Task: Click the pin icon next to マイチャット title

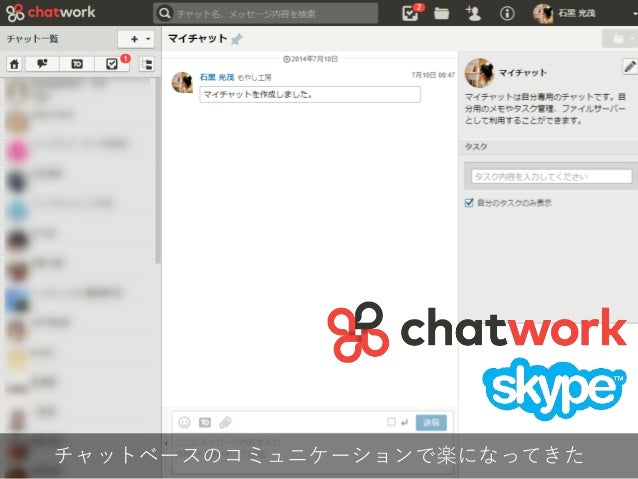Action: (237, 39)
